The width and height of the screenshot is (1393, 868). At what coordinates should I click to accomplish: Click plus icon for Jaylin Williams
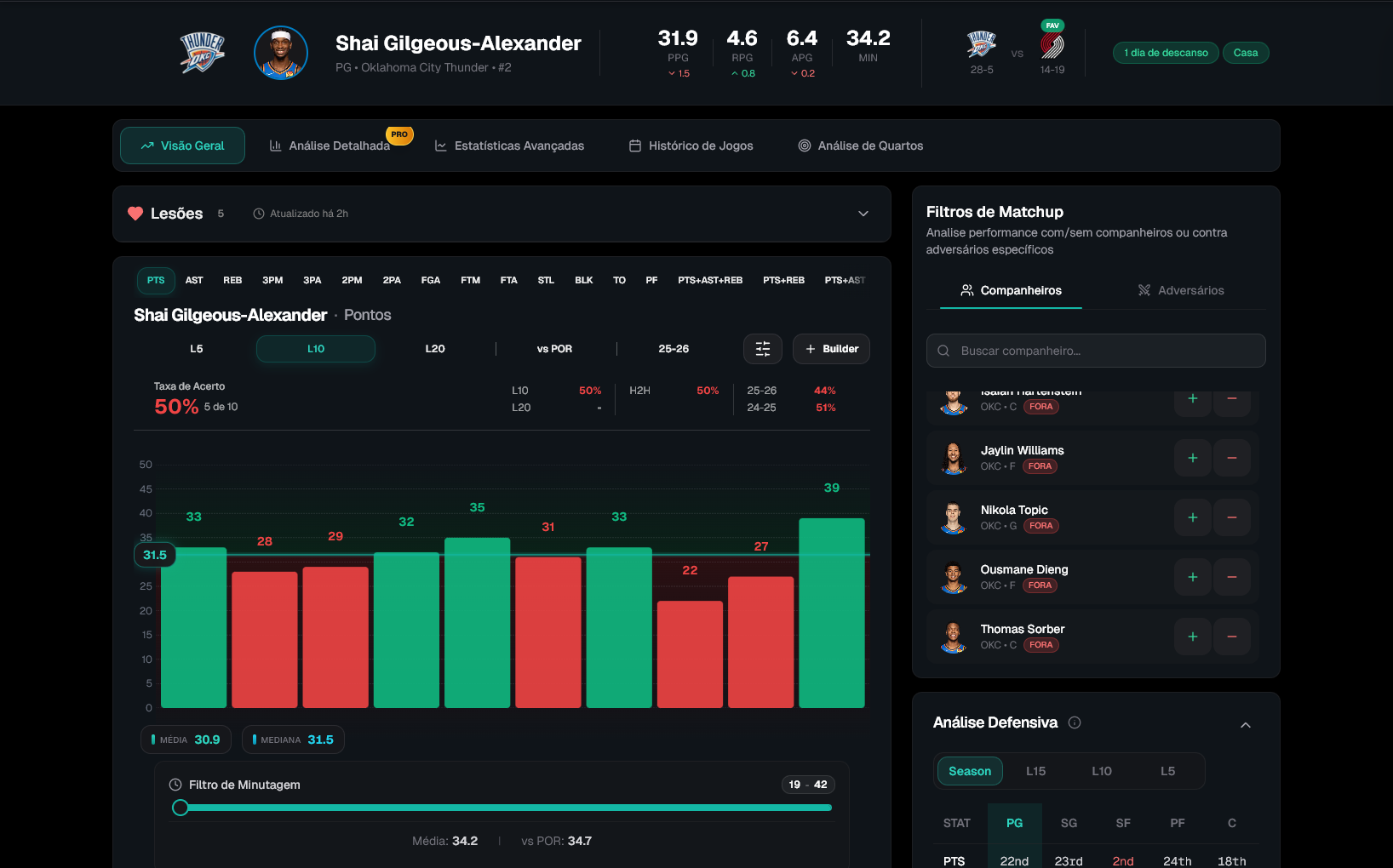pos(1192,458)
